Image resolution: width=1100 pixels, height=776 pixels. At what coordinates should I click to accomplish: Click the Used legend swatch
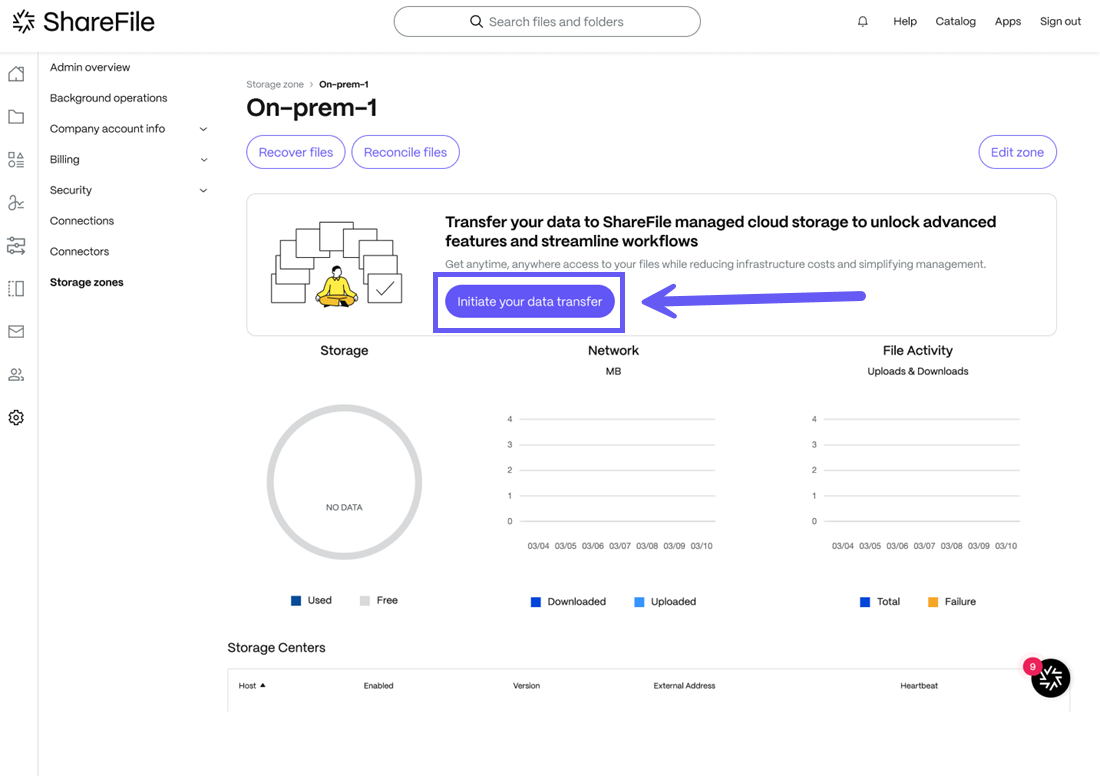[296, 601]
